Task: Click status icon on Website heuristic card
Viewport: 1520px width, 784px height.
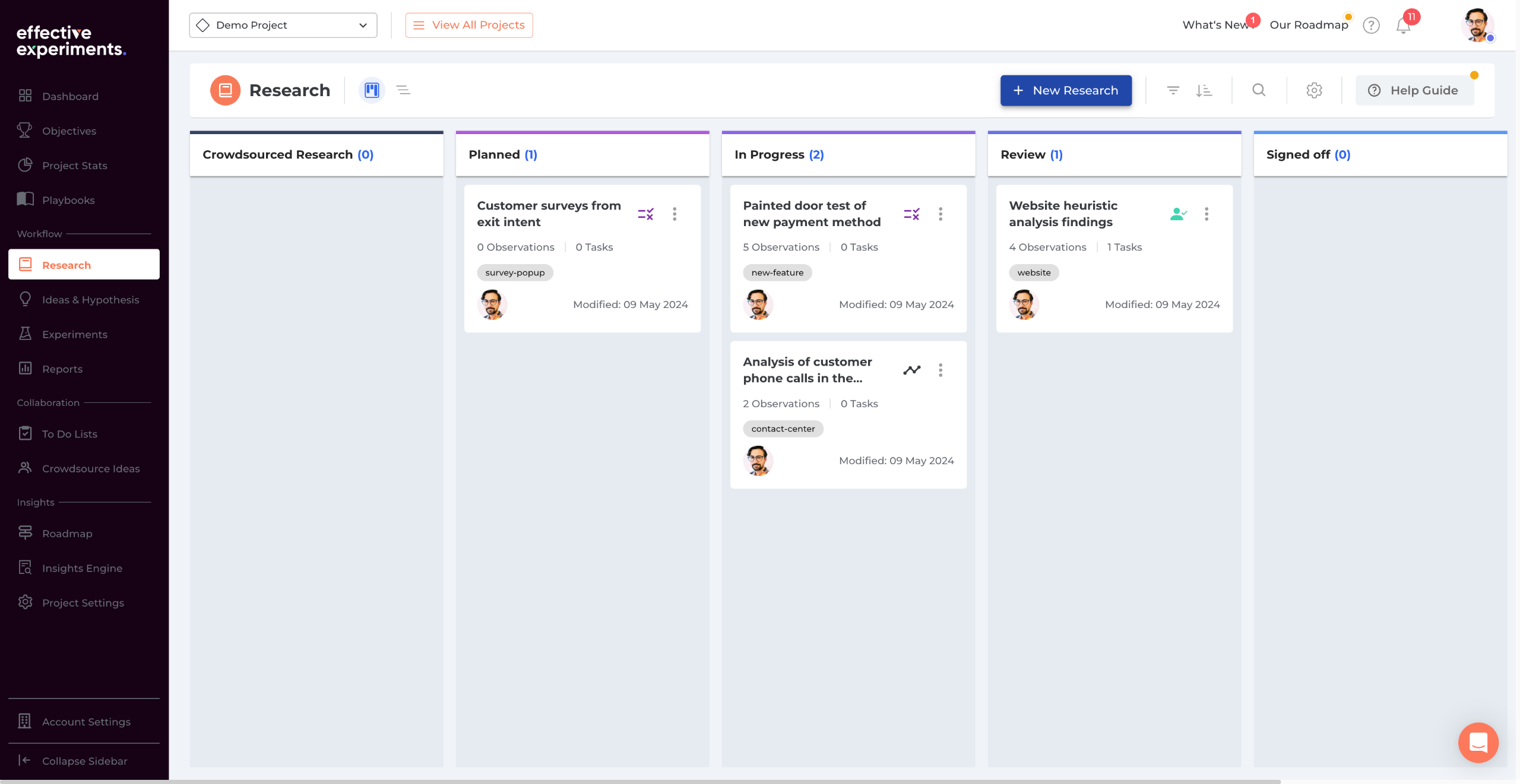Action: click(x=1178, y=214)
